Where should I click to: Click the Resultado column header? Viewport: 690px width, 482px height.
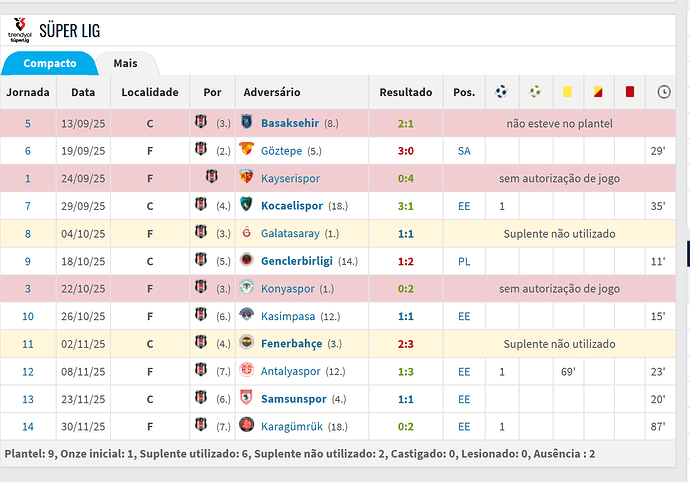[x=406, y=92]
